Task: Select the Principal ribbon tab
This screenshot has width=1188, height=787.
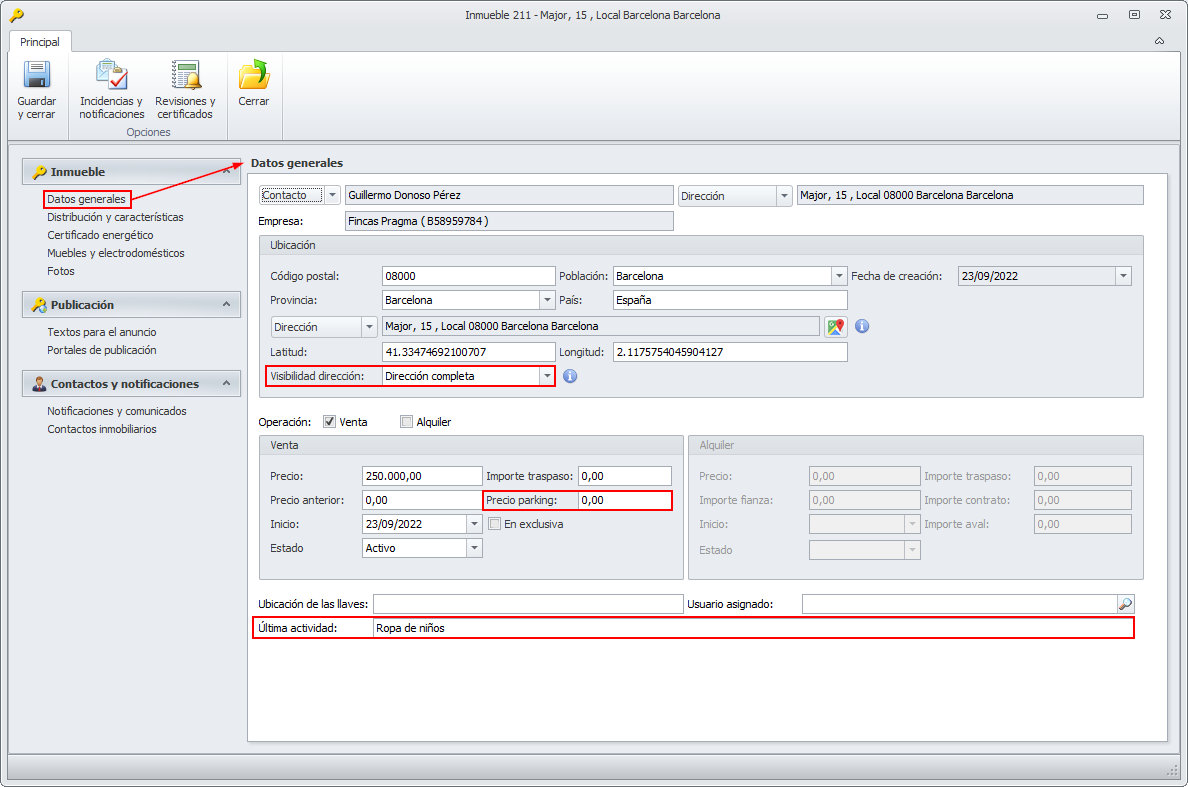Action: (x=40, y=42)
